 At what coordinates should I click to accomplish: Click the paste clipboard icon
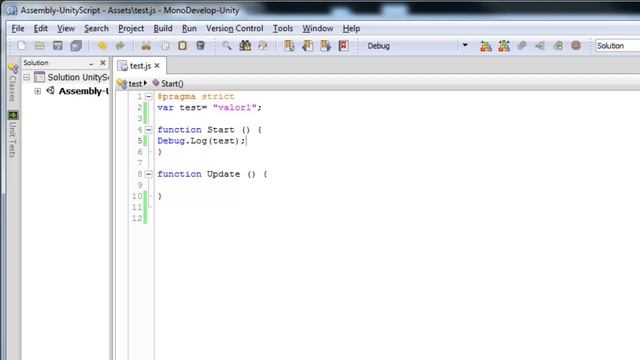click(x=182, y=46)
